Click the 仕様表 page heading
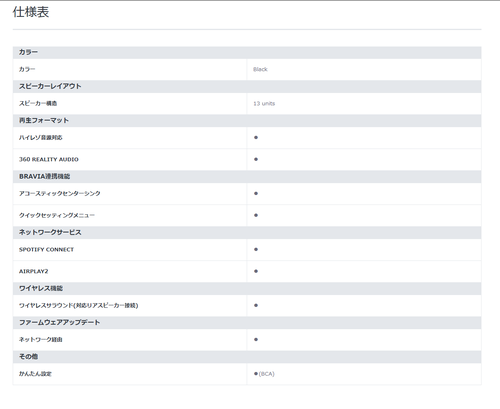500x409 pixels. tap(31, 12)
